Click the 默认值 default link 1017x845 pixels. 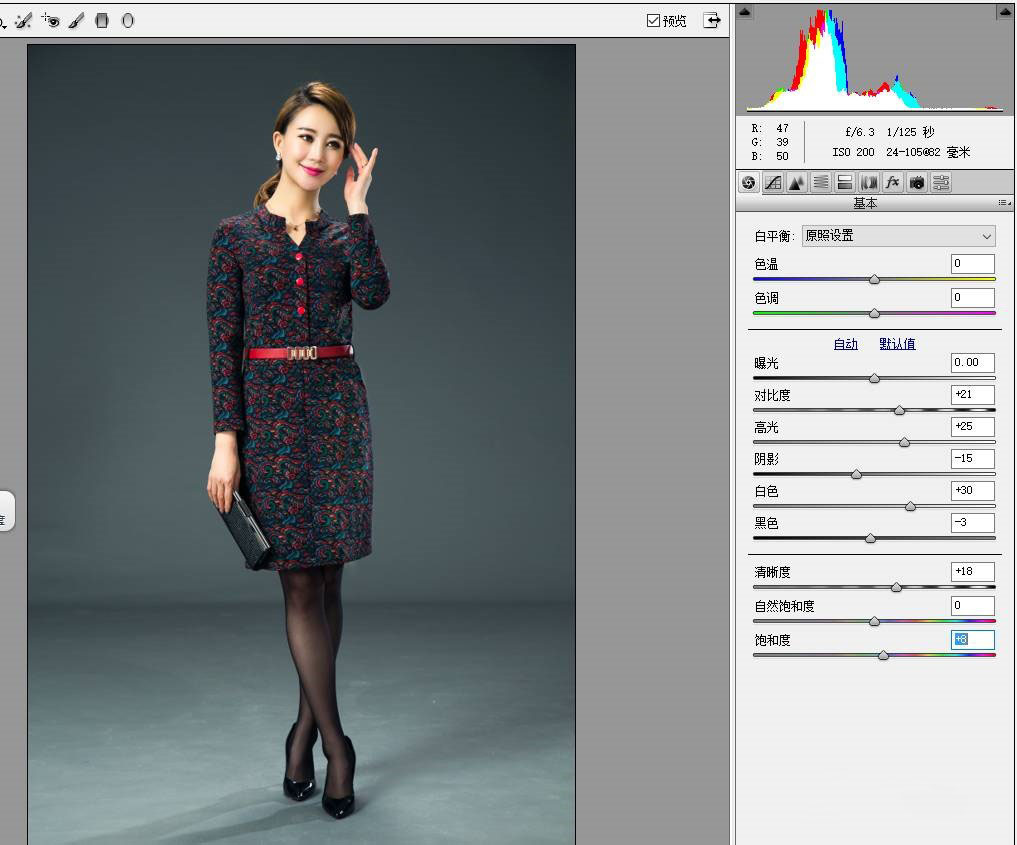897,344
